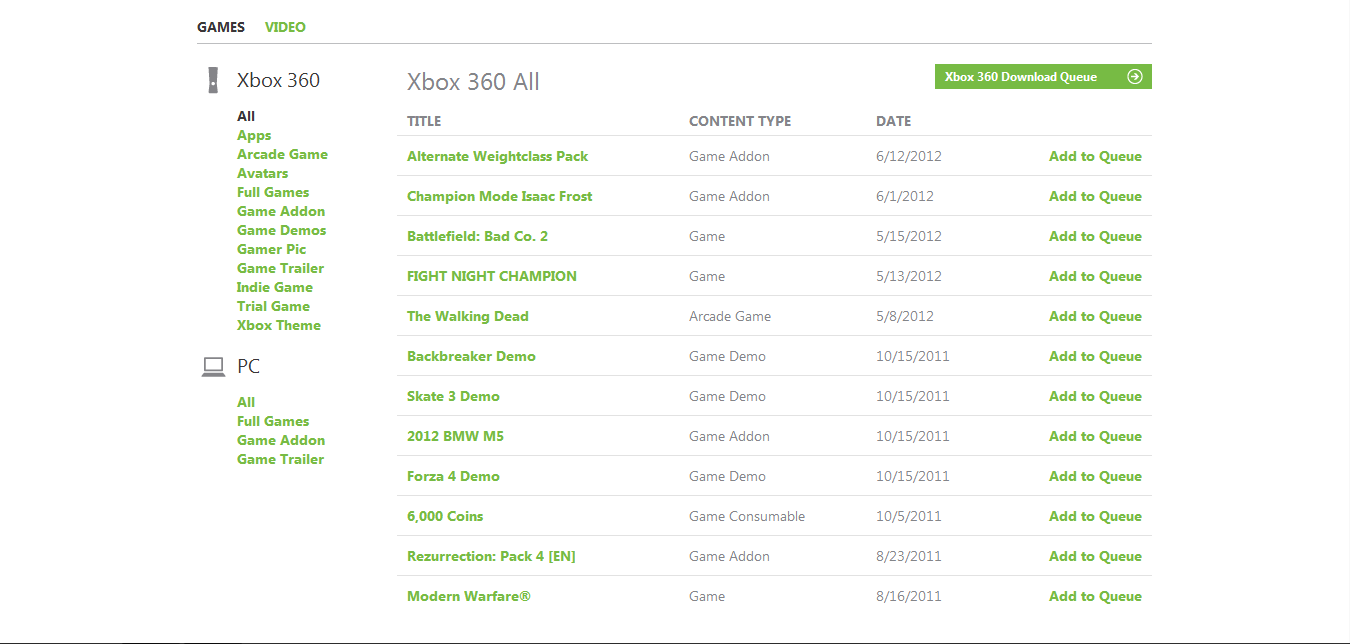Image resolution: width=1350 pixels, height=644 pixels.
Task: Open 6,000 Coins title
Action: 445,516
